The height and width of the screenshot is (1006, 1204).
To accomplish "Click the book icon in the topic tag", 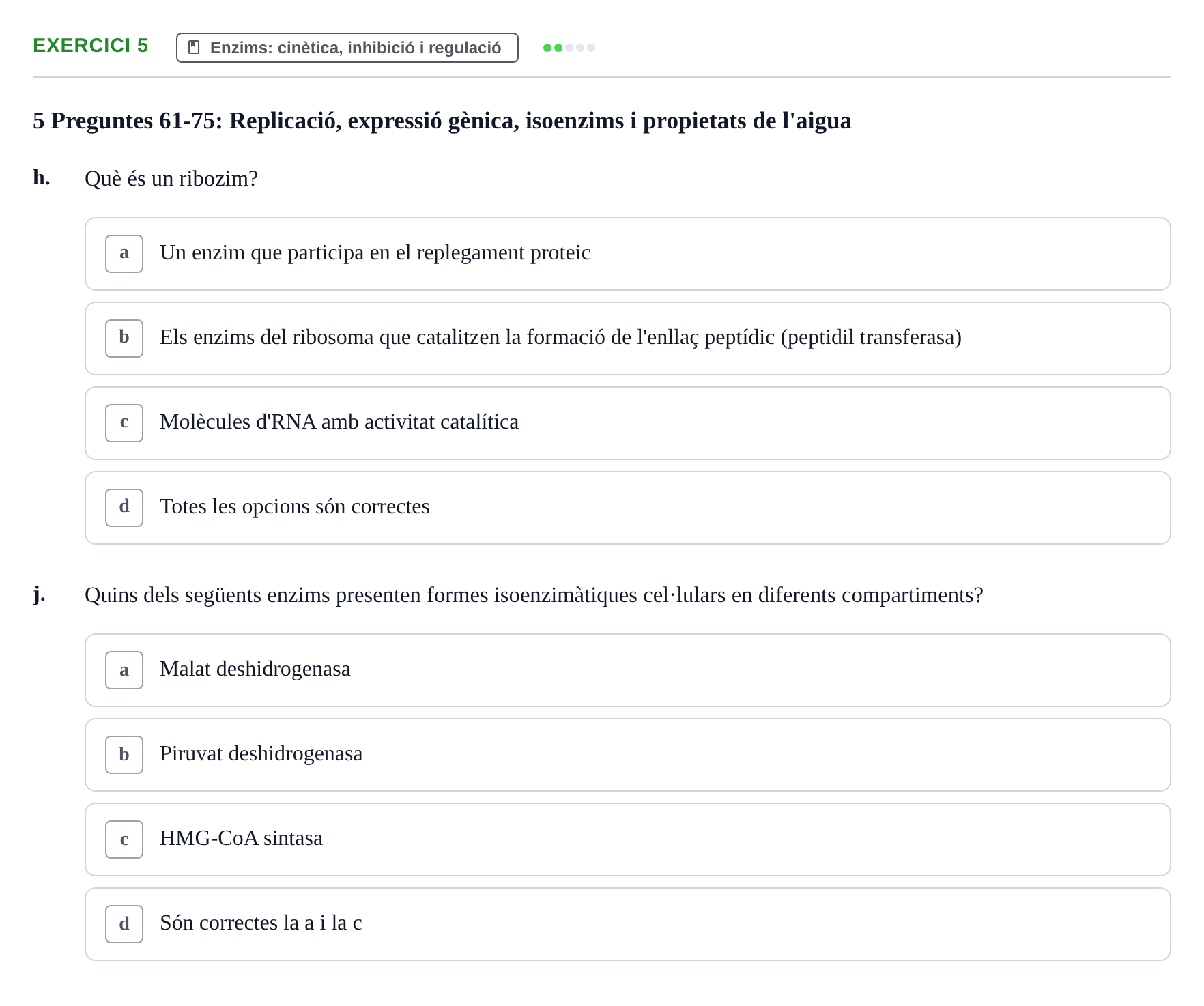I will tap(194, 48).
